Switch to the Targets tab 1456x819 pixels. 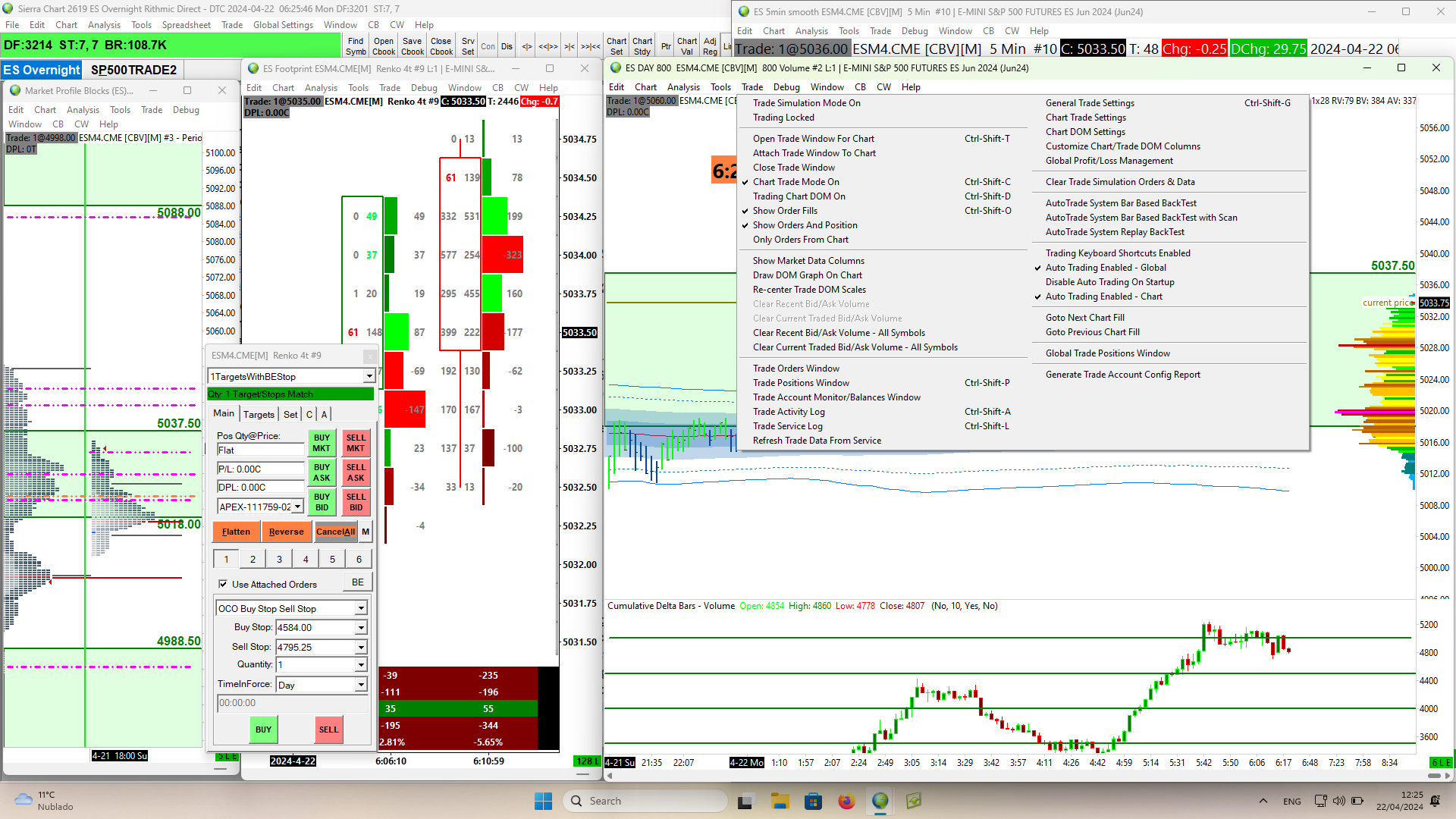259,414
